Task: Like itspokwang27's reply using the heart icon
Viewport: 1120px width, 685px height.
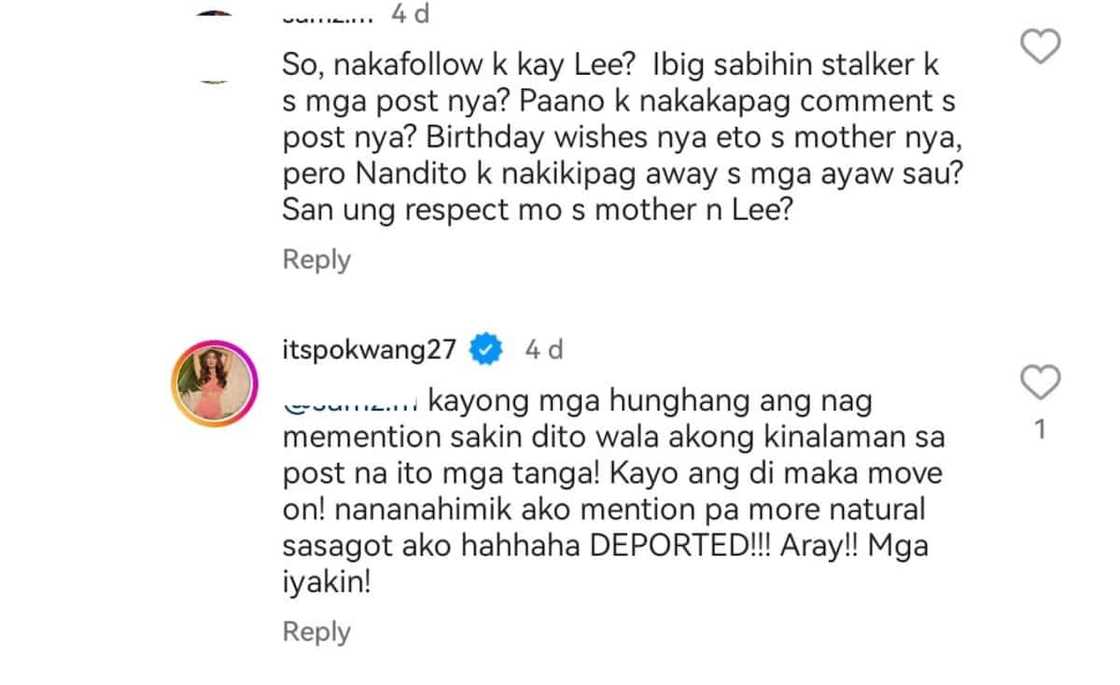Action: pyautogui.click(x=1040, y=382)
